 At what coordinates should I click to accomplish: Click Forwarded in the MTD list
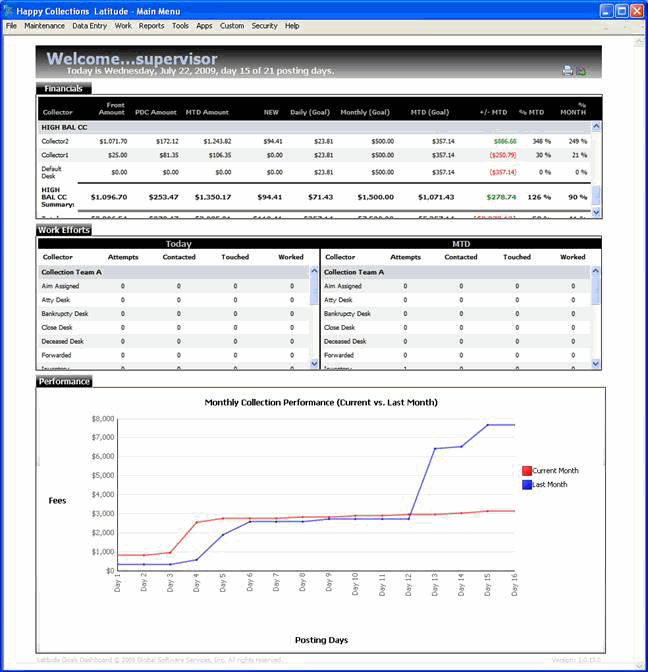pyautogui.click(x=339, y=355)
